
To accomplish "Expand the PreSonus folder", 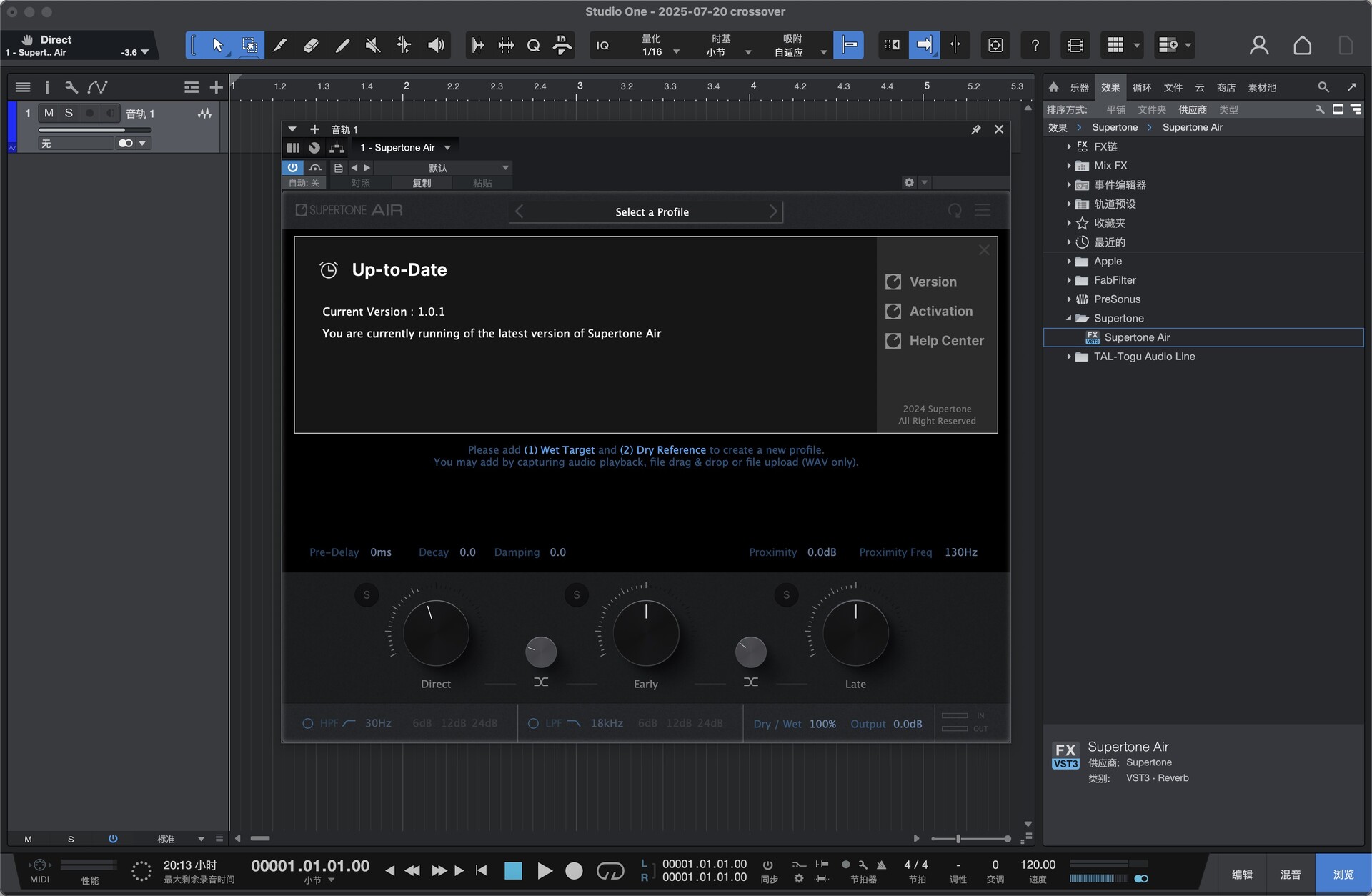I will coord(1068,299).
